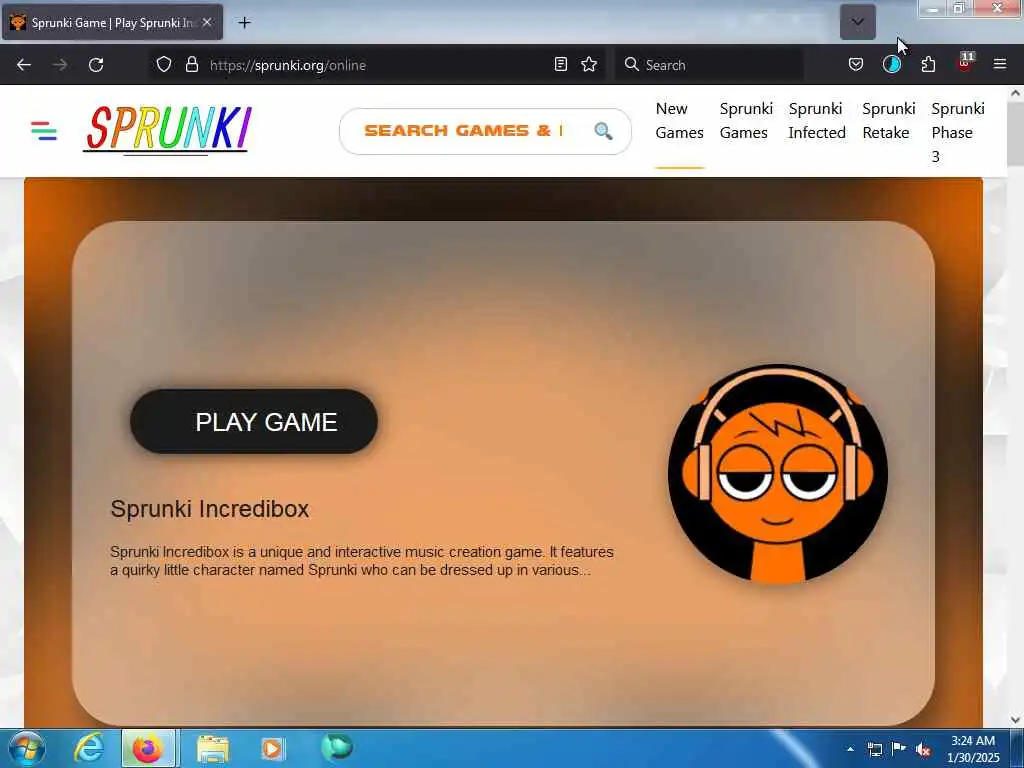Click the Firefox Search box
The image size is (1024, 768).
pos(709,65)
